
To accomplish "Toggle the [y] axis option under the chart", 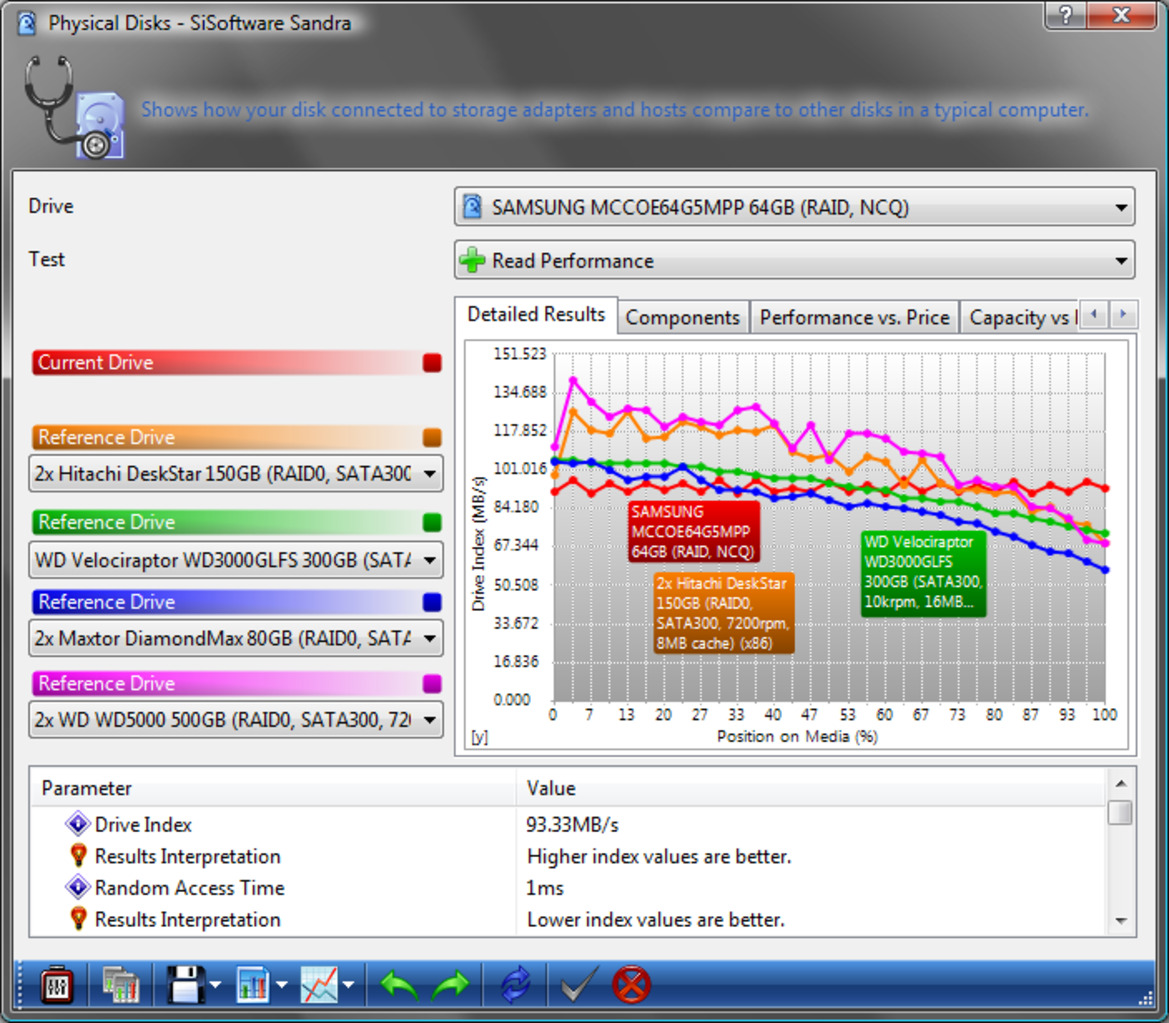I will tap(479, 737).
